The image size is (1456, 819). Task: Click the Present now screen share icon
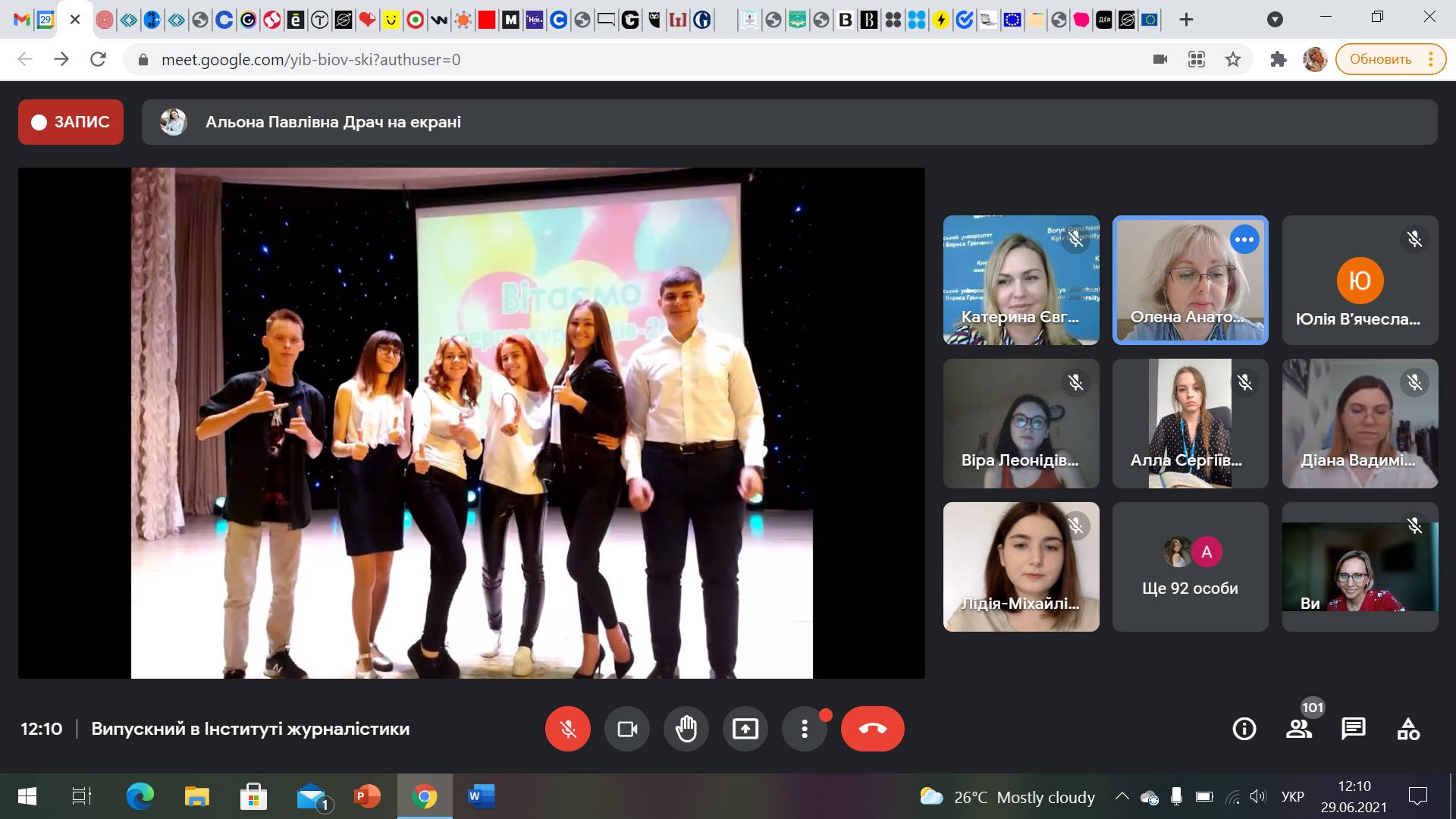[745, 729]
